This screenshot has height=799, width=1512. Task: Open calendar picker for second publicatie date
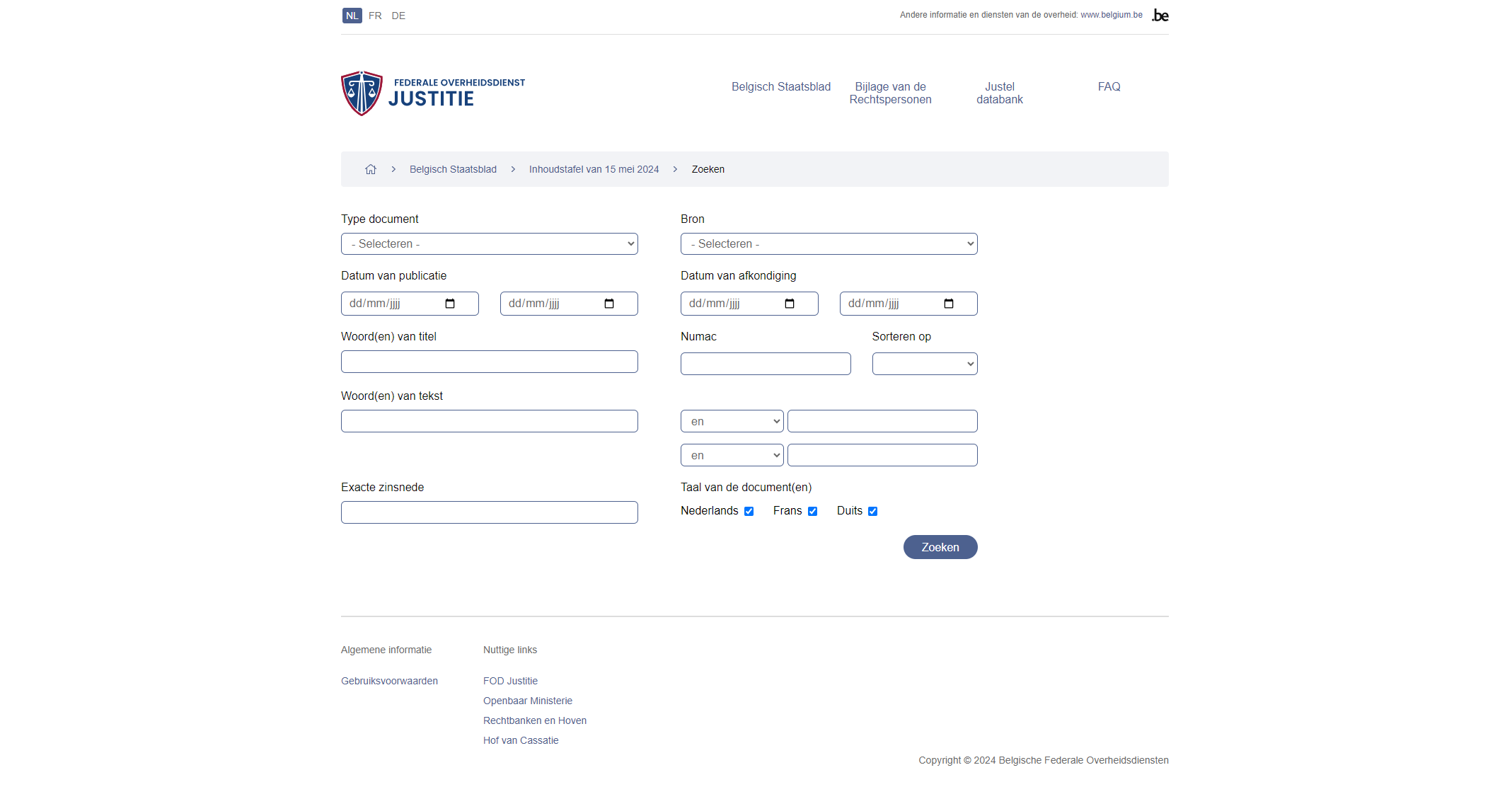(x=609, y=304)
